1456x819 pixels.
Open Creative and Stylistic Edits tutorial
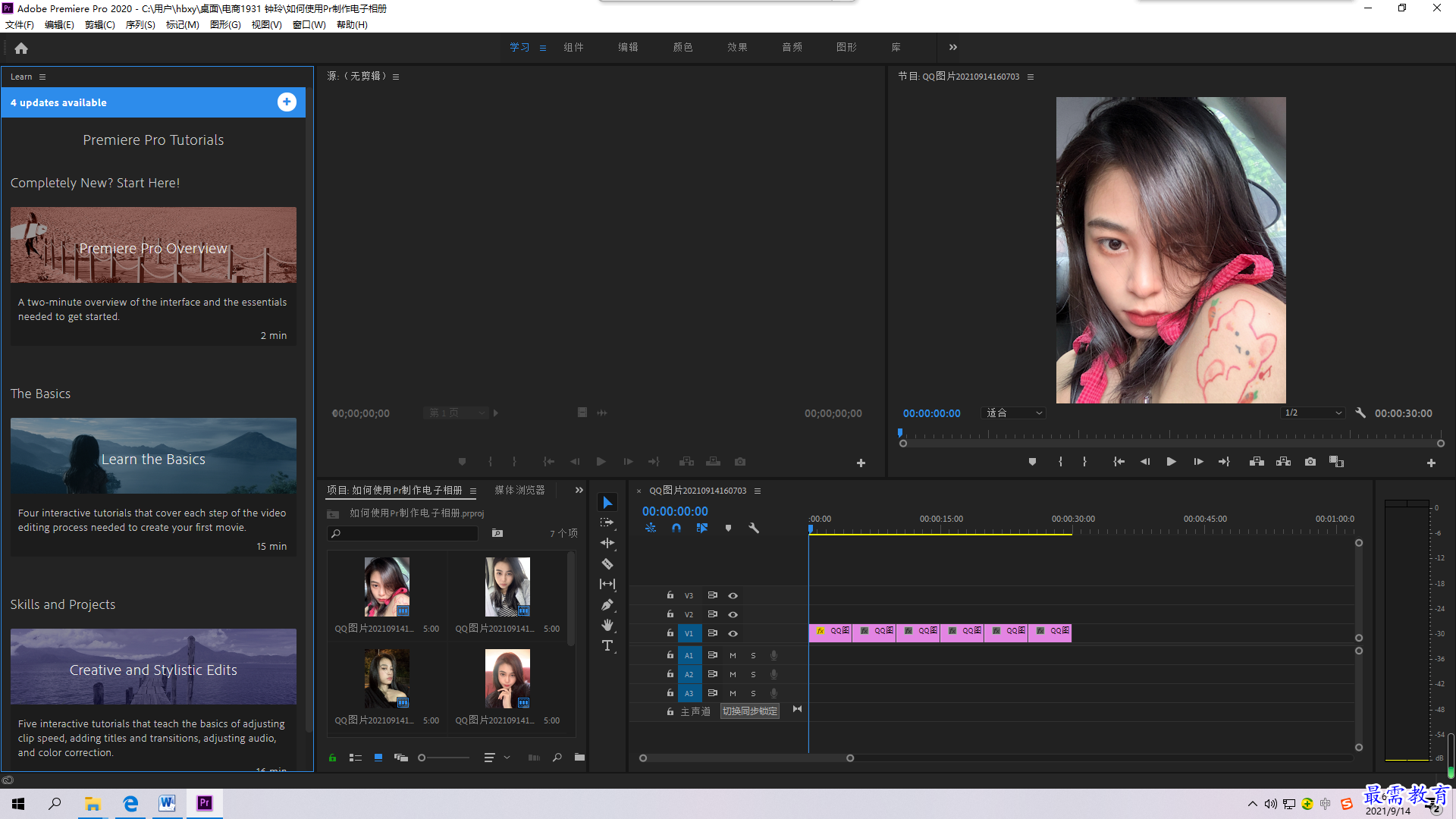153,667
